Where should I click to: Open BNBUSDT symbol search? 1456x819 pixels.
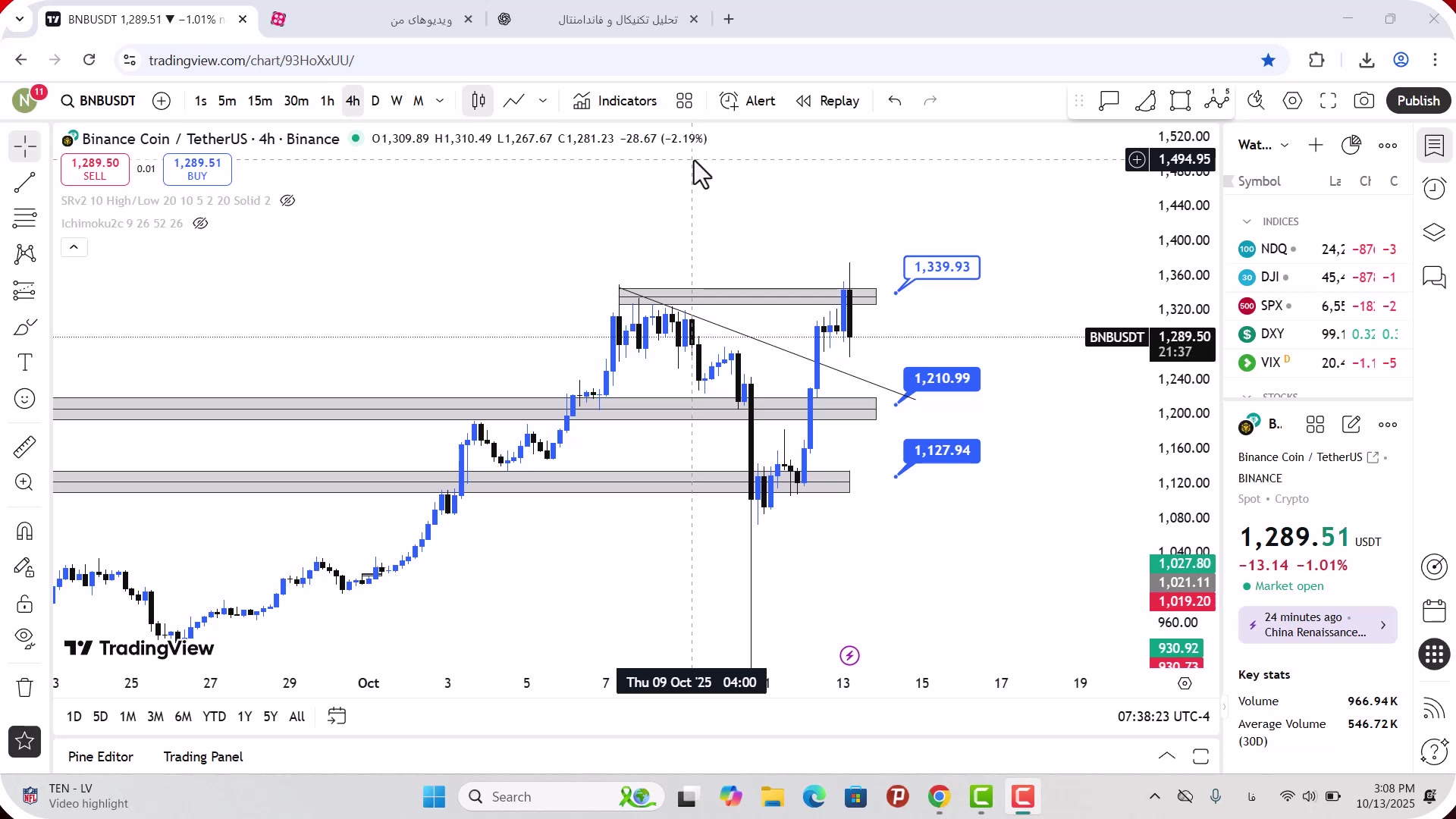pos(99,101)
